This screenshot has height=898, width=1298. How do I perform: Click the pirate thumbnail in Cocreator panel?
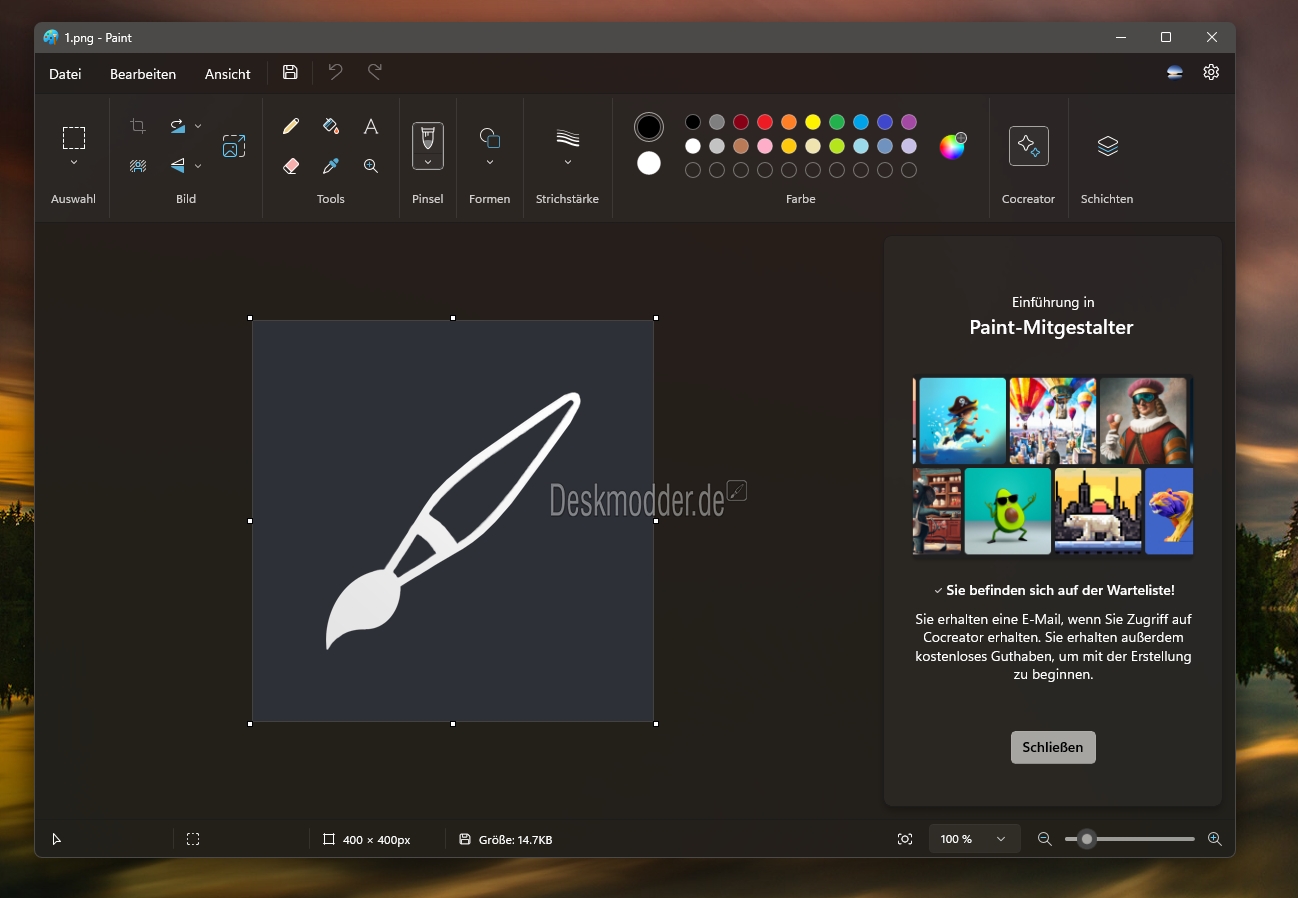point(962,420)
